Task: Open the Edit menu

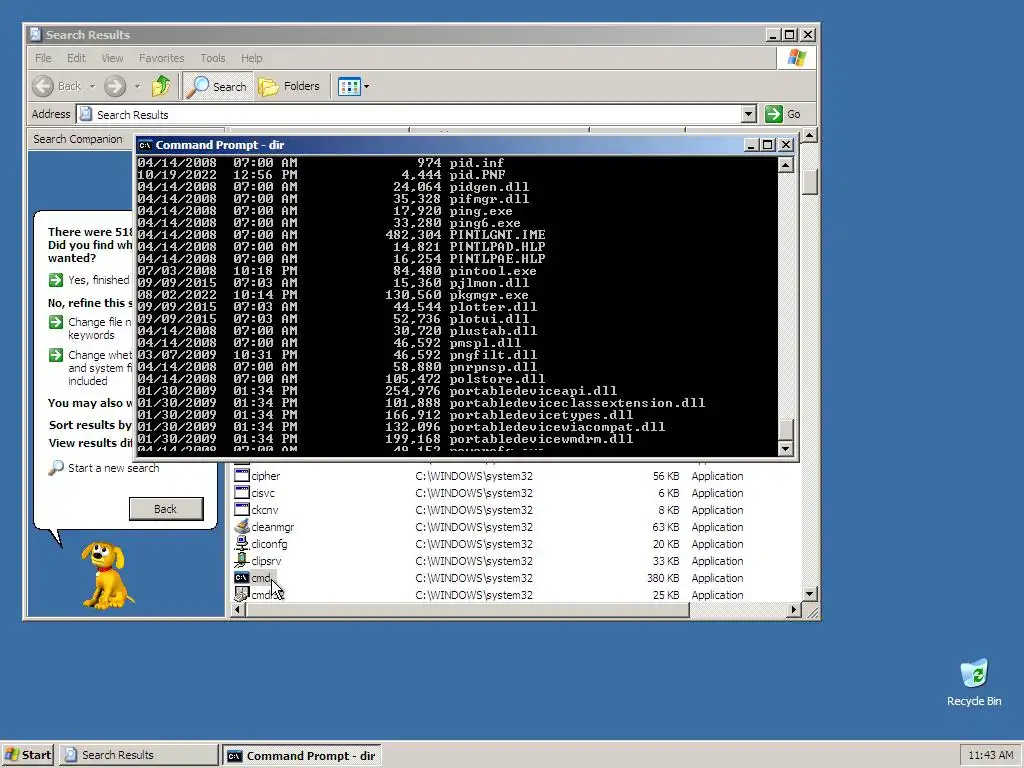Action: pyautogui.click(x=76, y=58)
